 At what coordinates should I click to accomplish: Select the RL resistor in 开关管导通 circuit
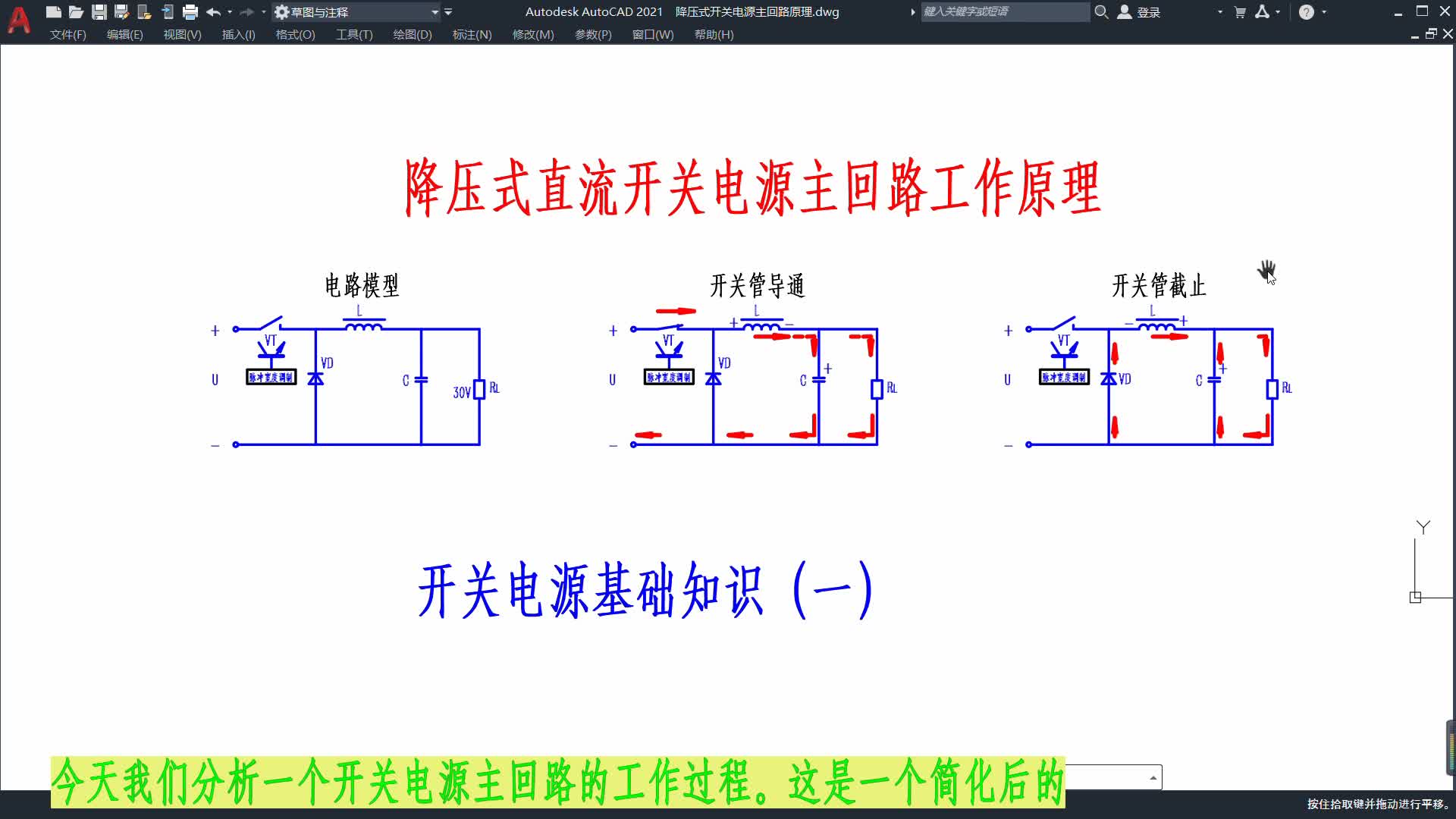[877, 389]
